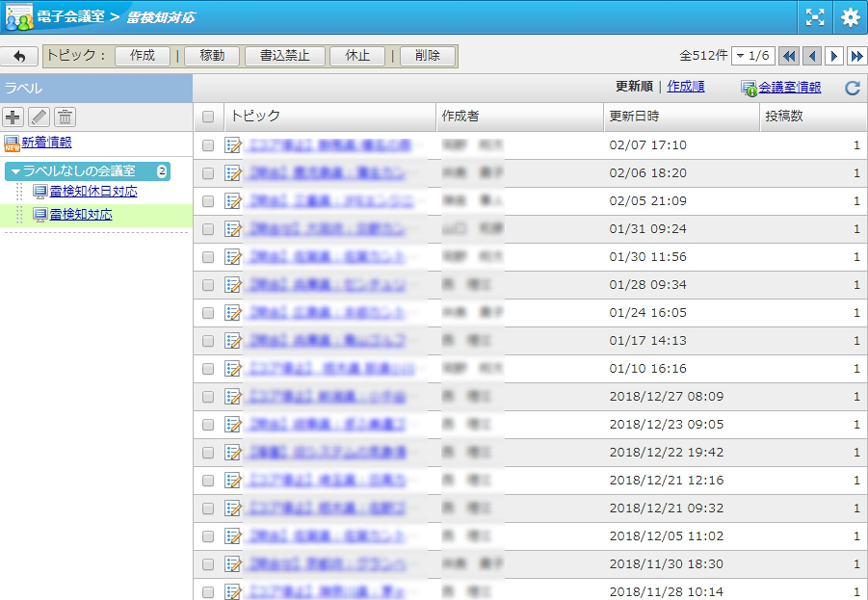Click the refresh list icon

[x=852, y=88]
